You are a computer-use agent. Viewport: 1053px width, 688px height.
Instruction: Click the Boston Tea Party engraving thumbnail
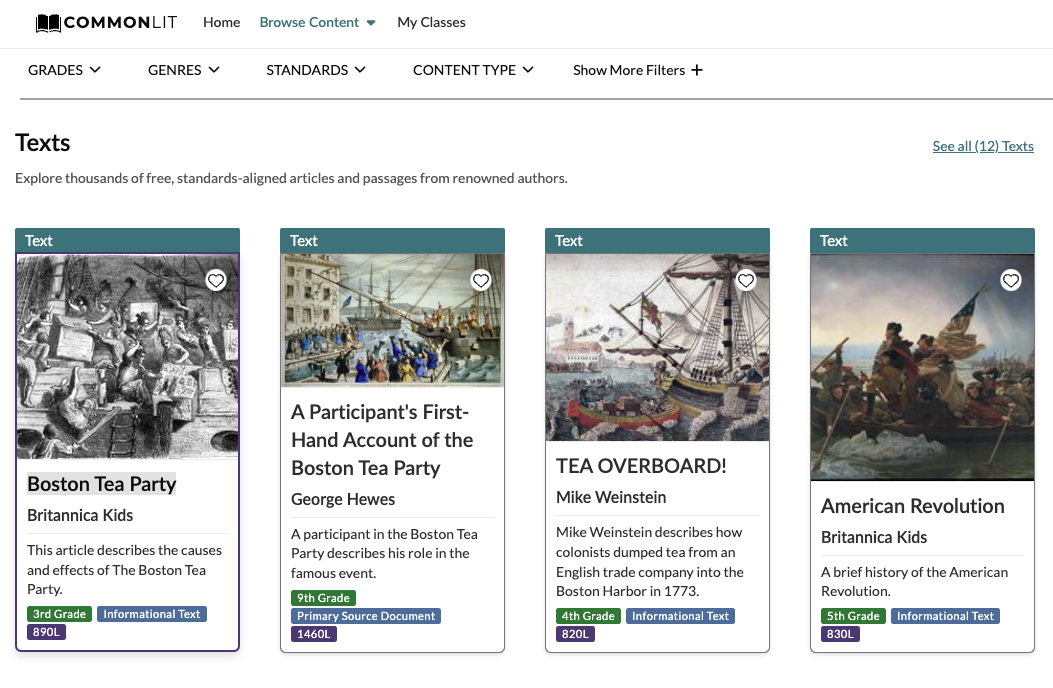[x=128, y=356]
